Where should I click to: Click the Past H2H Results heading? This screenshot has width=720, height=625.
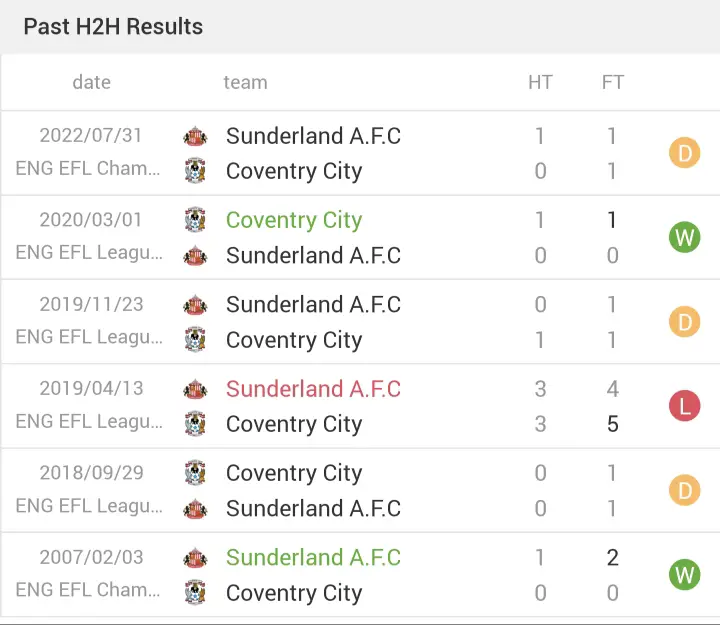113,26
